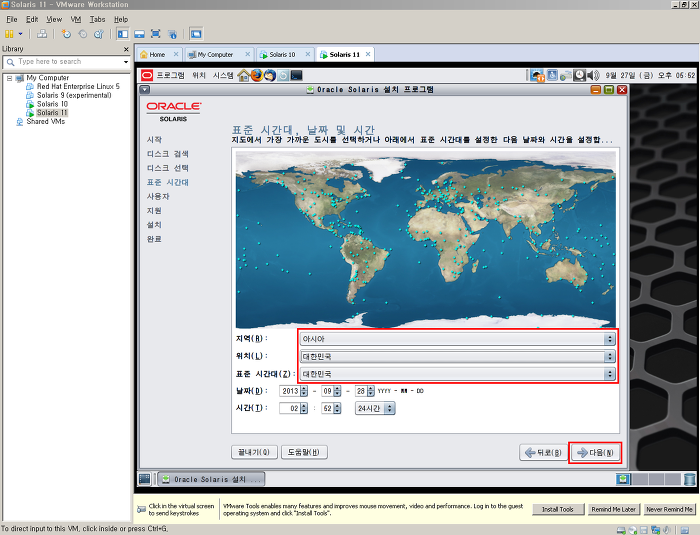Click the send Ctrl+Alt+Del toolbar icon
Viewport: 700px width, 535px height.
coord(42,34)
